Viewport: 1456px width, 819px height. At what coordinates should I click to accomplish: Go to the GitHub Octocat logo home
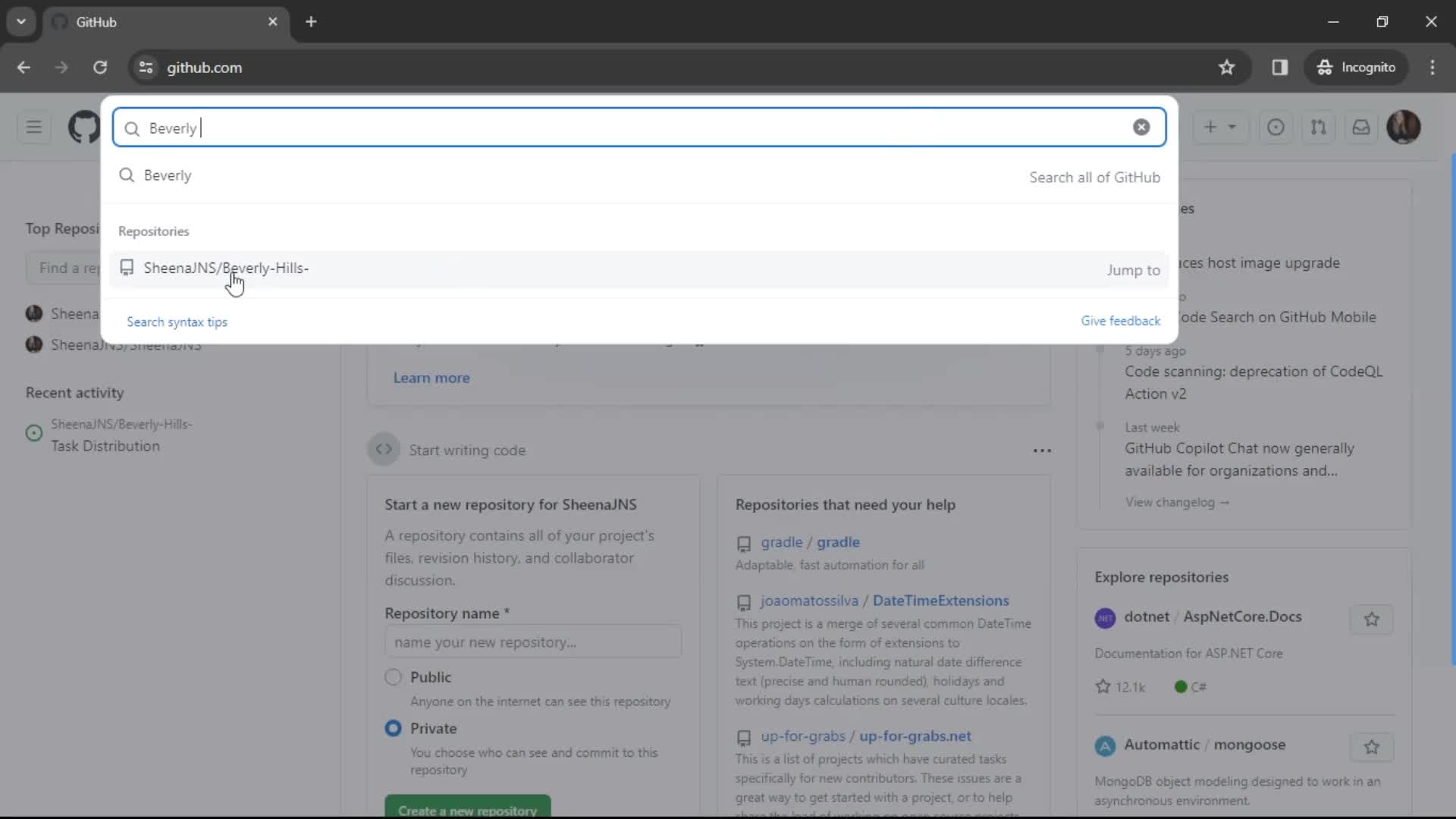tap(84, 127)
